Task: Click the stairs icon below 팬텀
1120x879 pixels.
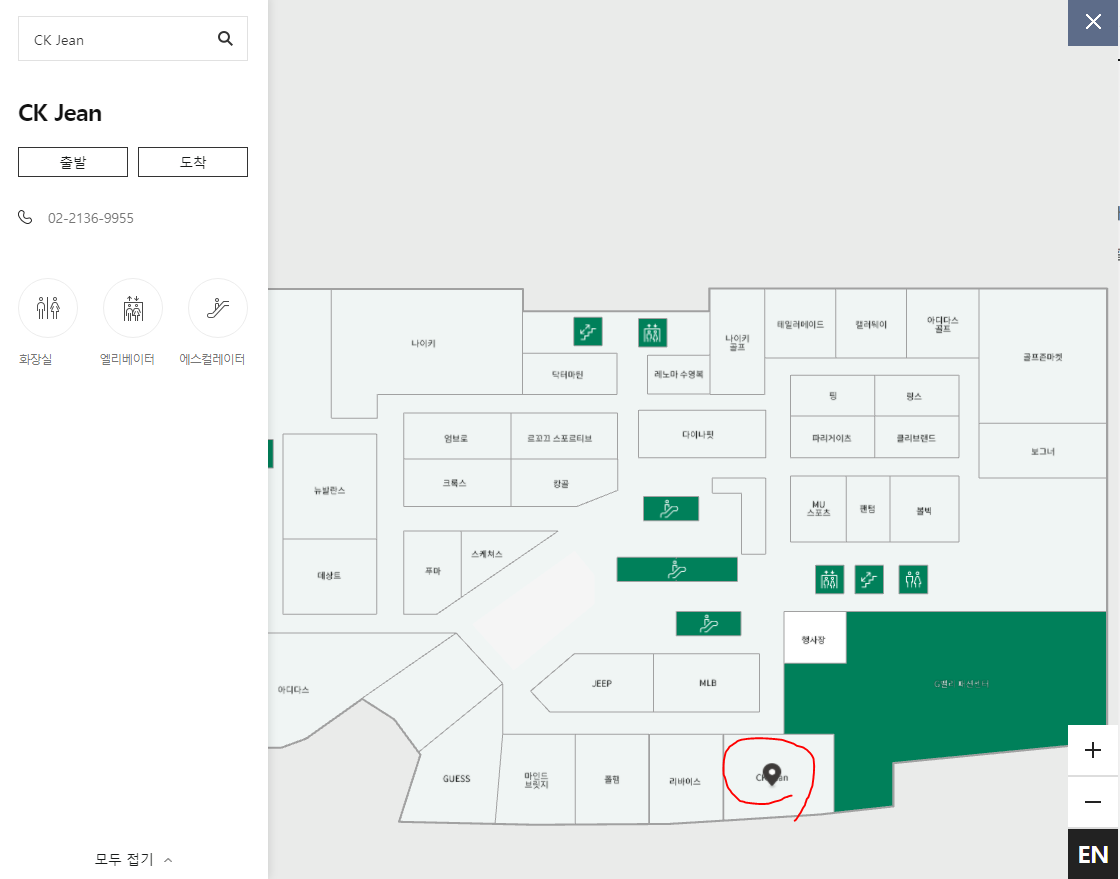Action: pyautogui.click(x=869, y=579)
